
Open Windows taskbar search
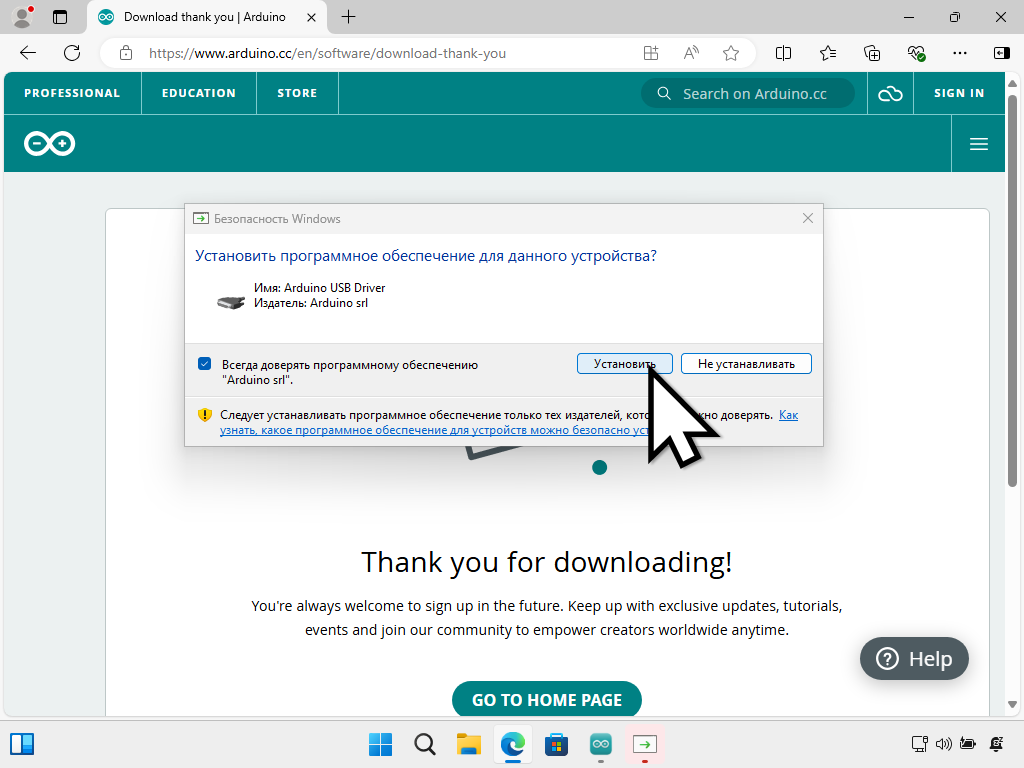click(424, 744)
